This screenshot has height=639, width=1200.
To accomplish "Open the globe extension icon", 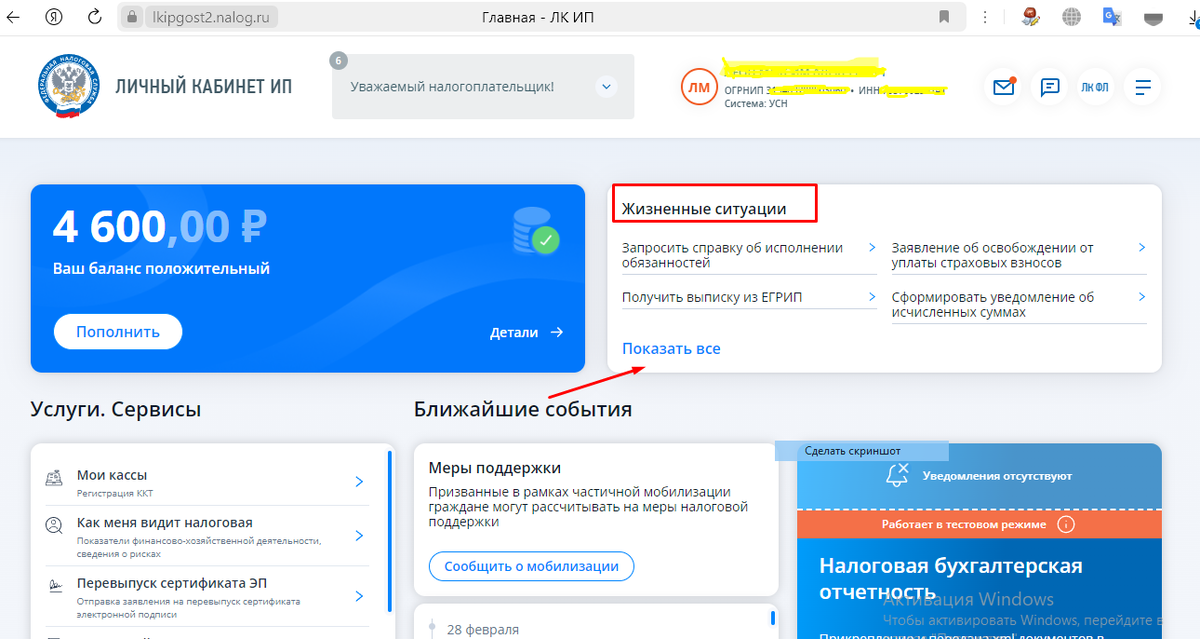I will (1072, 17).
